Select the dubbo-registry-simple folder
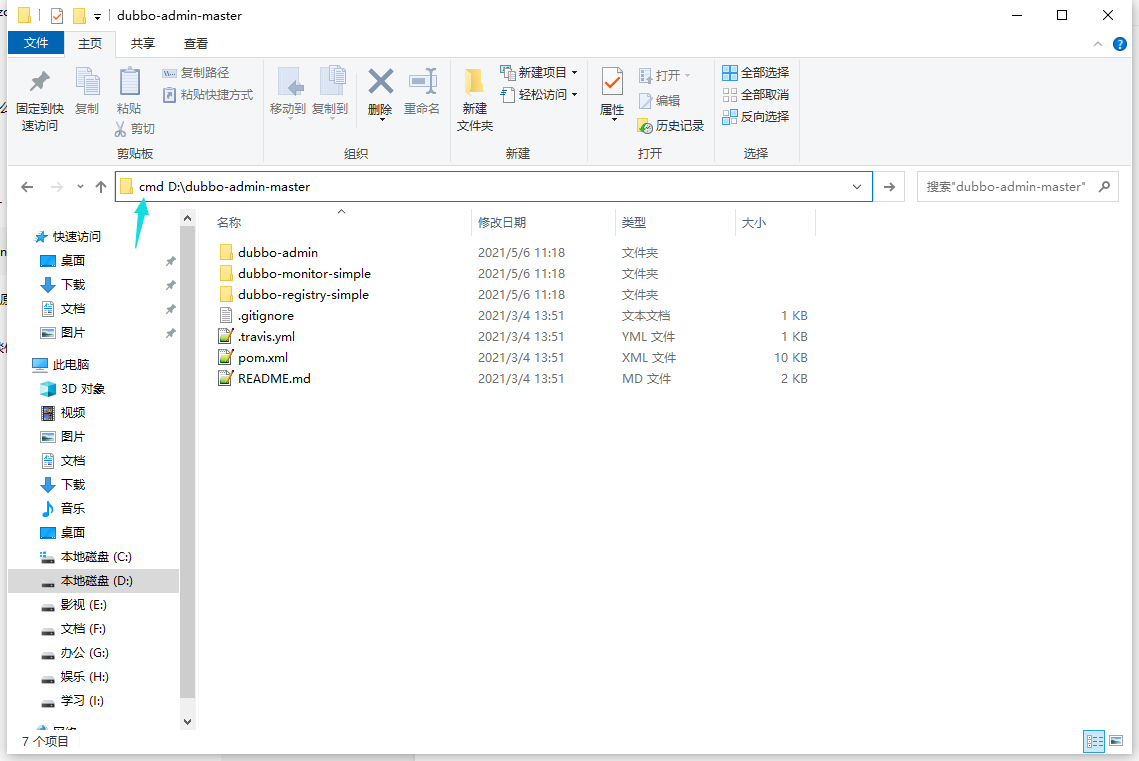Screen dimensions: 1139x761 [304, 295]
